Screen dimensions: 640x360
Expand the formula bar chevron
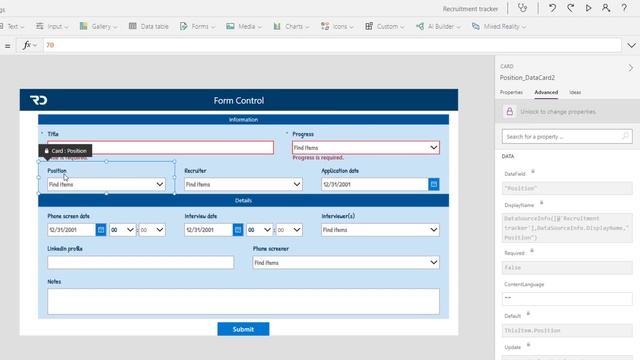click(631, 45)
